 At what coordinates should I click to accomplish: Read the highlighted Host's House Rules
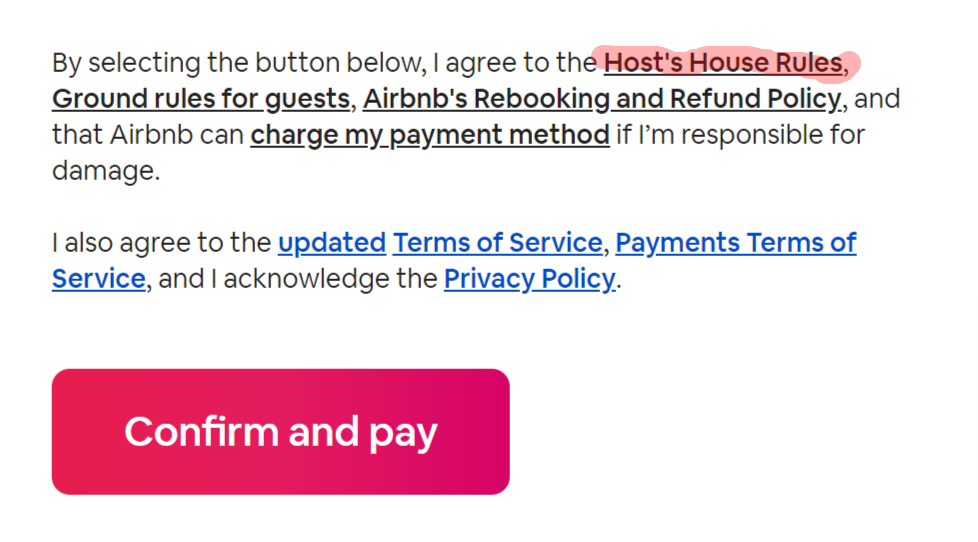pyautogui.click(x=723, y=63)
